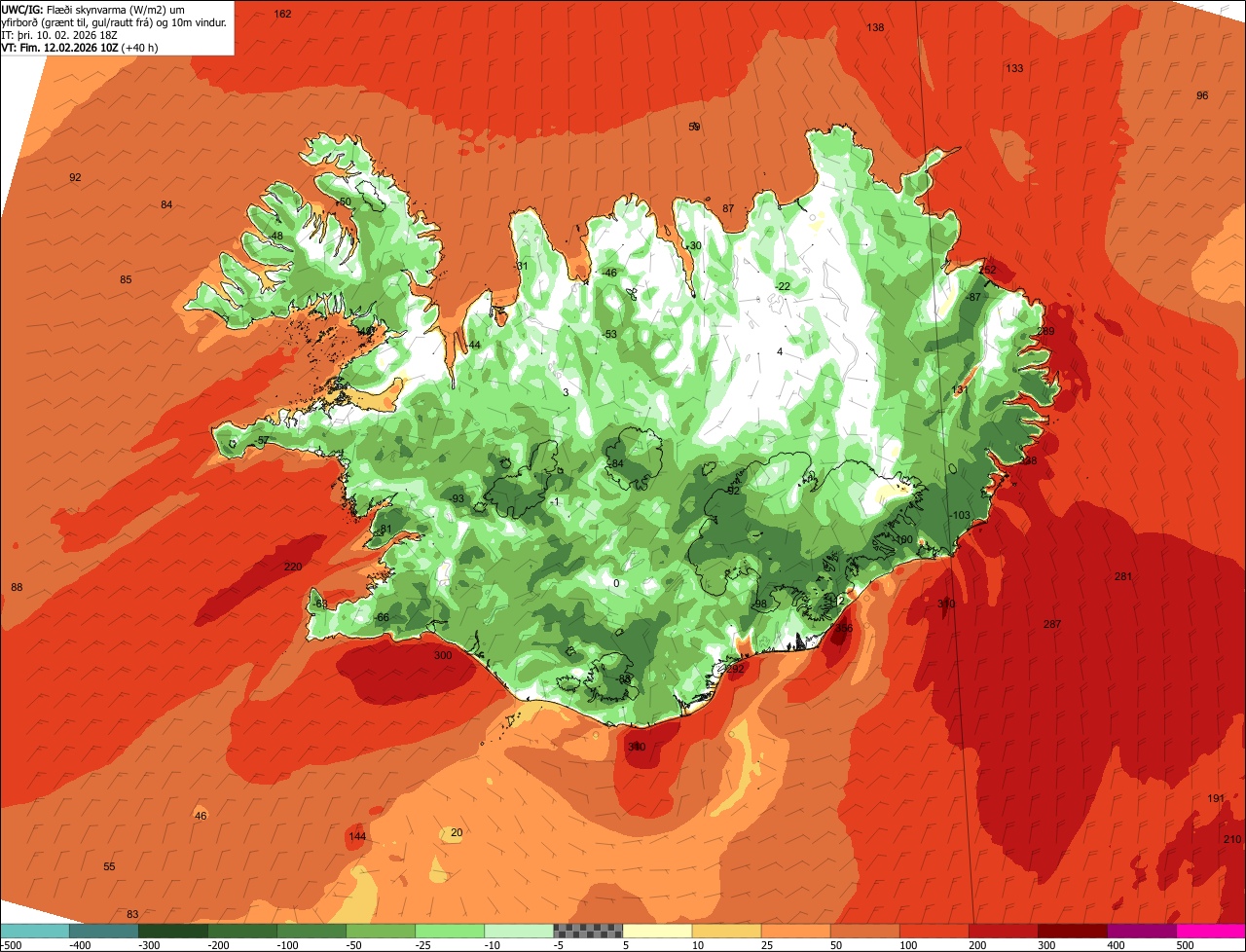The height and width of the screenshot is (952, 1246).
Task: Click the pale yellow legend swatch between 5 and 10
Action: tap(658, 930)
